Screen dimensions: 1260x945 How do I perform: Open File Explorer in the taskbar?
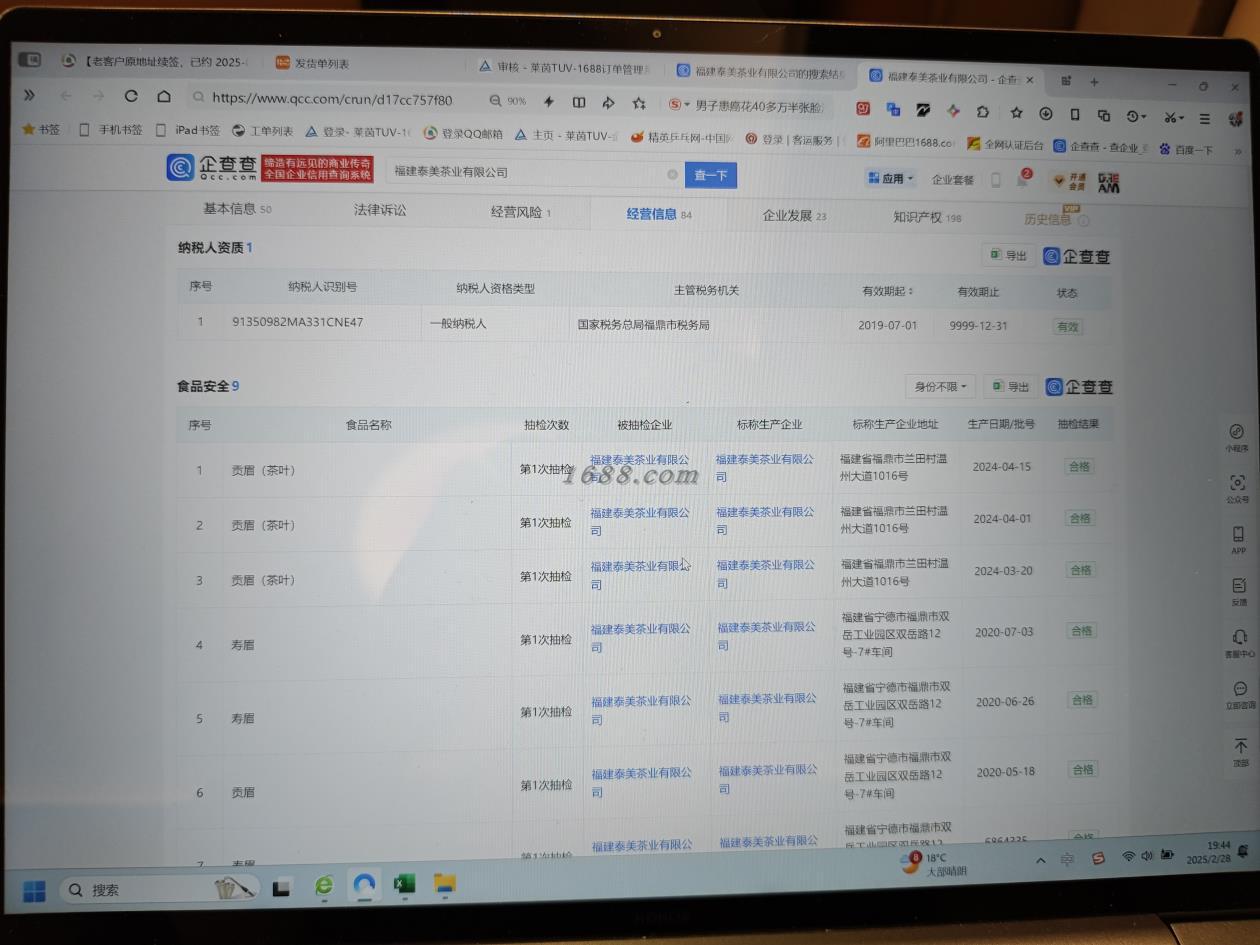point(445,883)
